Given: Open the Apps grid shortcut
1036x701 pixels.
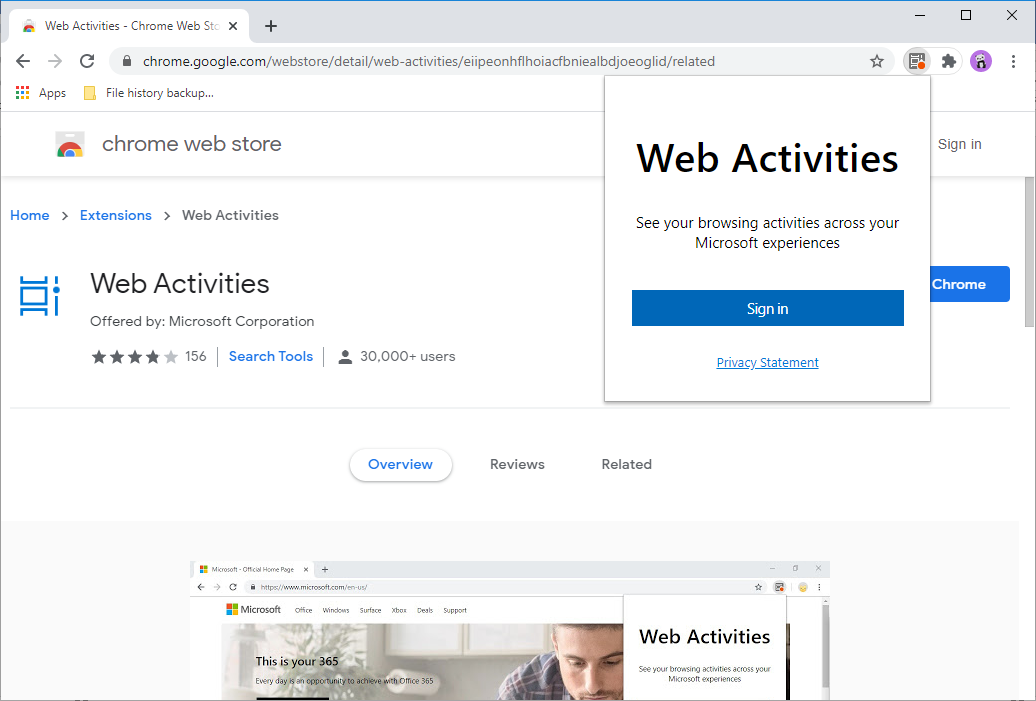Looking at the screenshot, I should 41,93.
